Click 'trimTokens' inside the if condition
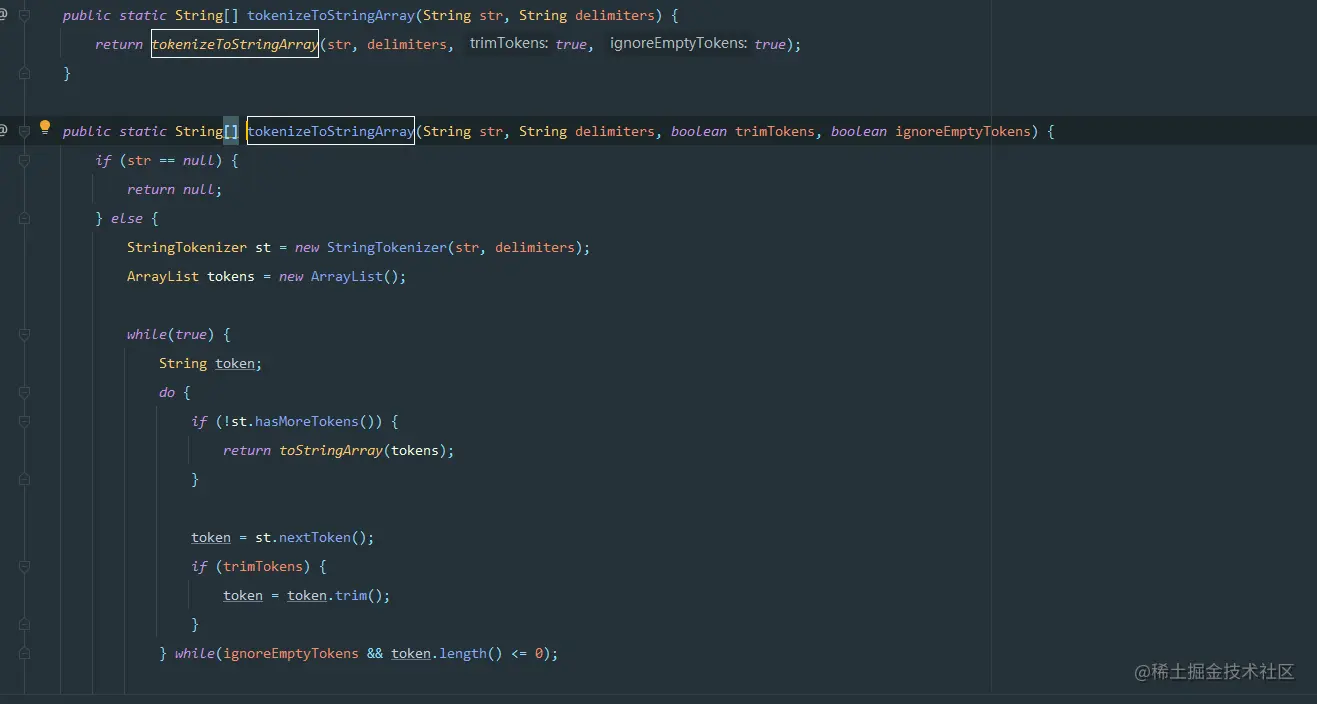This screenshot has width=1317, height=704. (263, 566)
